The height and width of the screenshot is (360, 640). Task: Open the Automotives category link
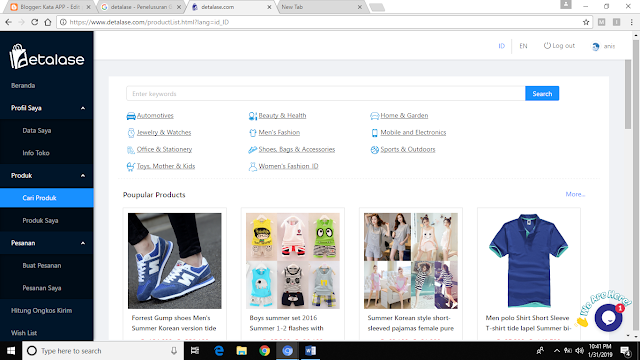click(155, 116)
